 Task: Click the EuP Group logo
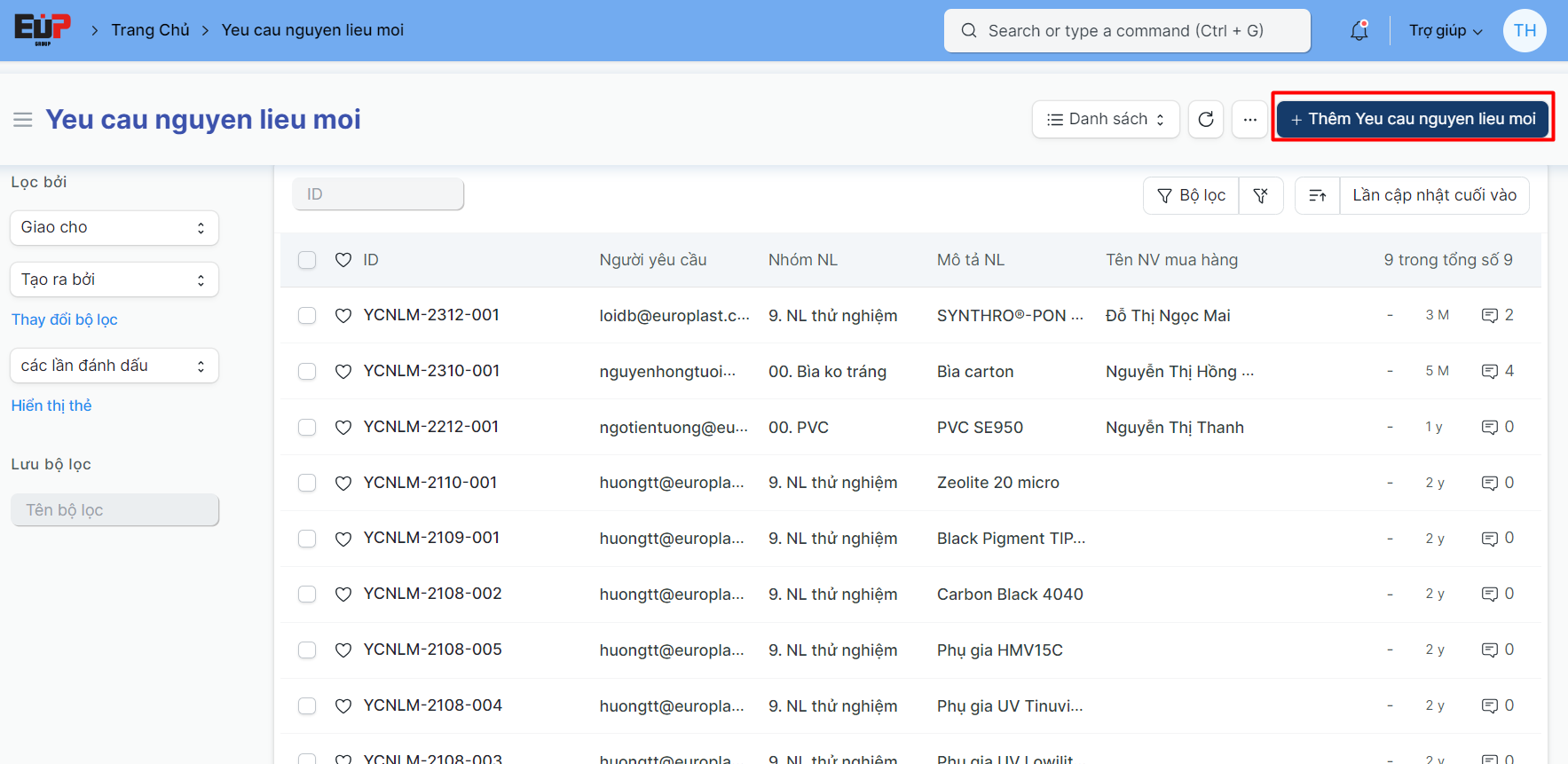click(42, 29)
